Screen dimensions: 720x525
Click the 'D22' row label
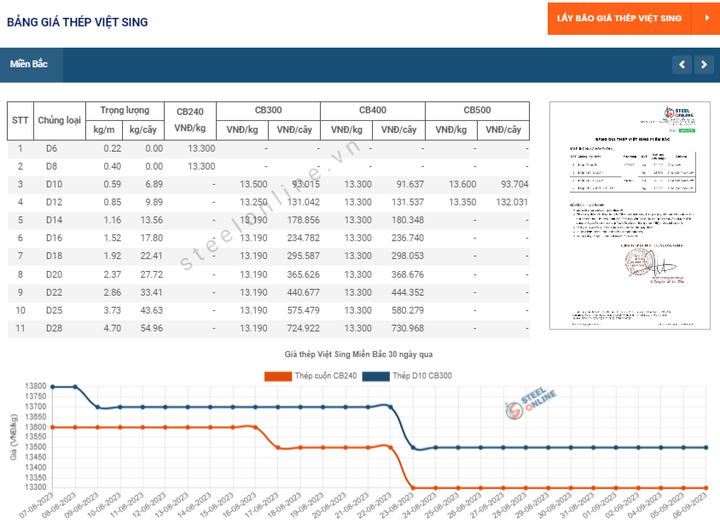(x=54, y=293)
